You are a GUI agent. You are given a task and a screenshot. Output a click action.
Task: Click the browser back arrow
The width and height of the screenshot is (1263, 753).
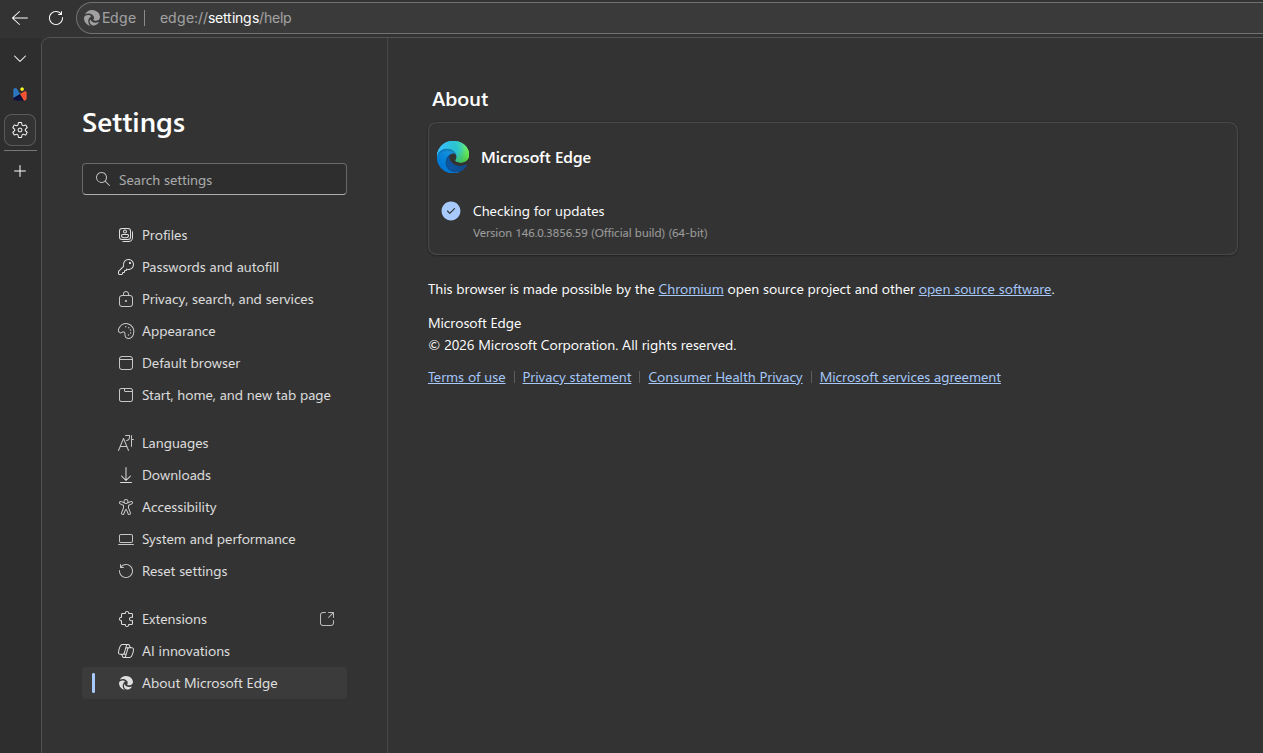tap(19, 18)
